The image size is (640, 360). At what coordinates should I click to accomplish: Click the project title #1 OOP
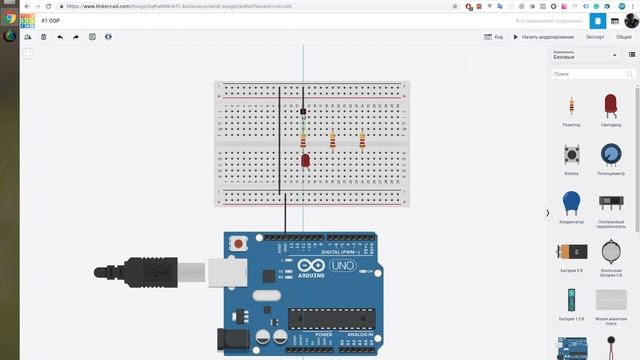click(51, 21)
